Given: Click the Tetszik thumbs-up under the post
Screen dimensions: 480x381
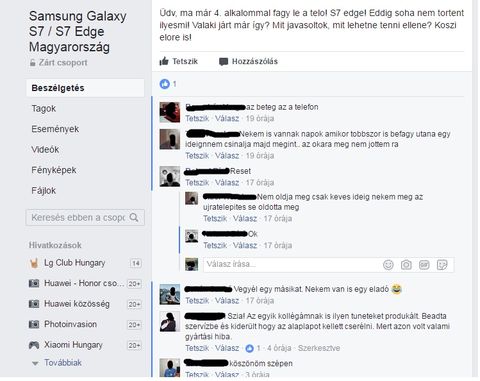Looking at the screenshot, I should pos(179,61).
